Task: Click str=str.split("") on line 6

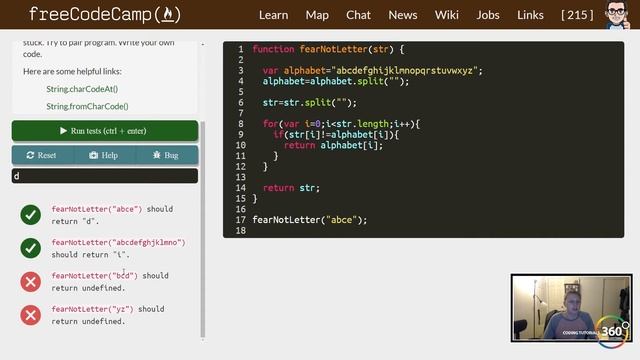Action: tap(310, 102)
